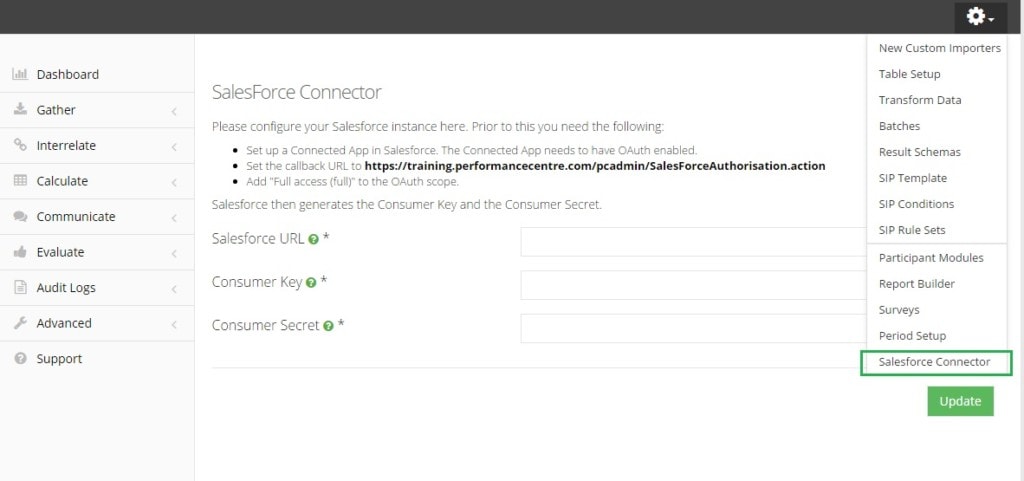Click the Communicate chat bubbles icon

click(x=20, y=216)
